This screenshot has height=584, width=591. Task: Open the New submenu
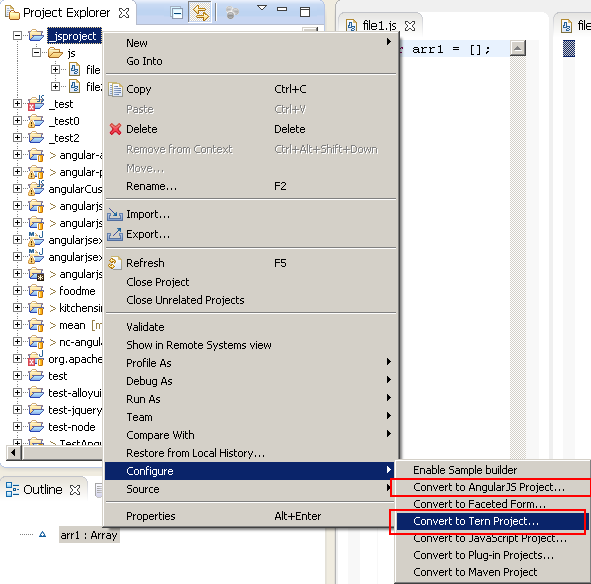click(250, 43)
